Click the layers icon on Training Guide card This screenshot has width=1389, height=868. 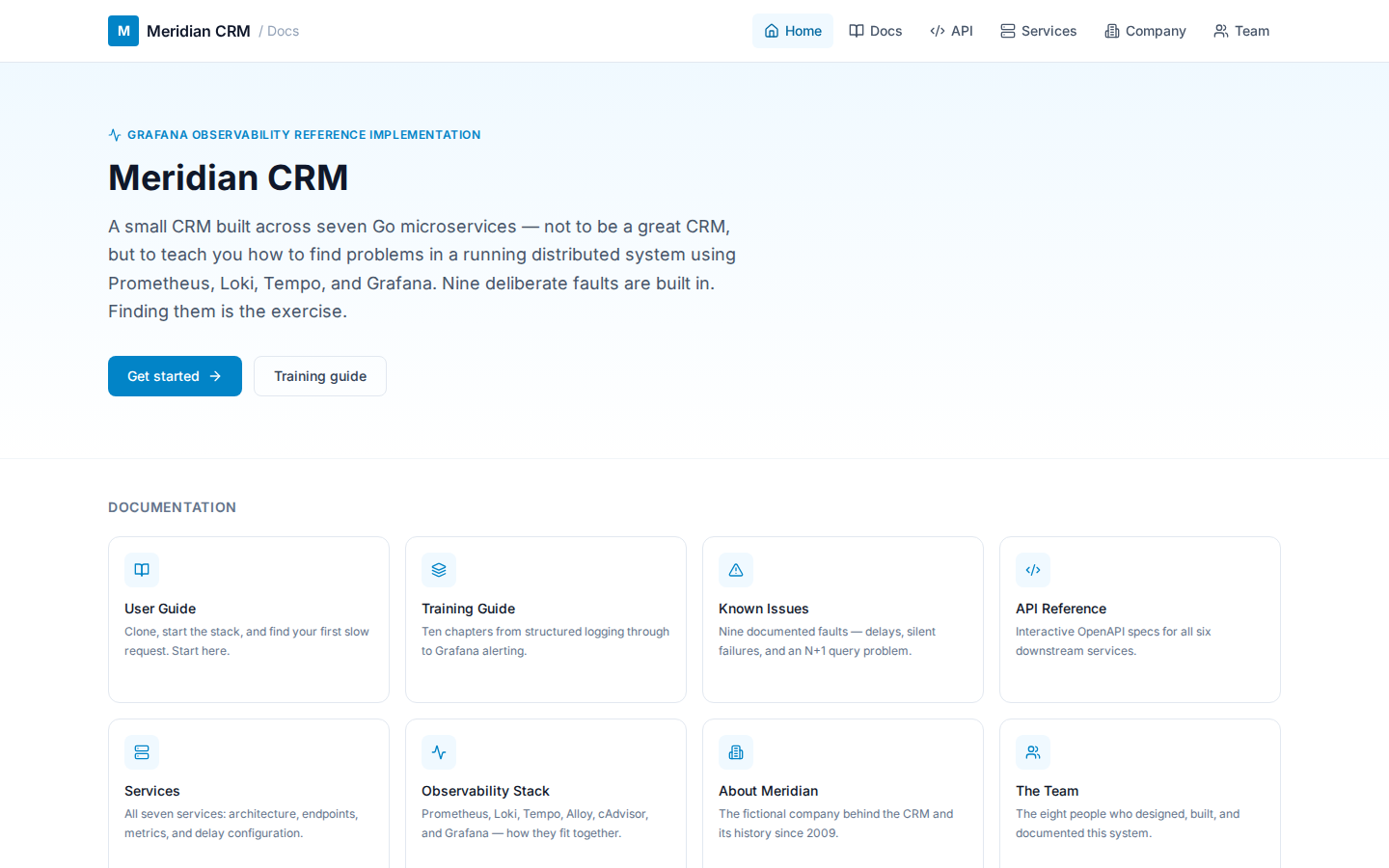(x=439, y=570)
